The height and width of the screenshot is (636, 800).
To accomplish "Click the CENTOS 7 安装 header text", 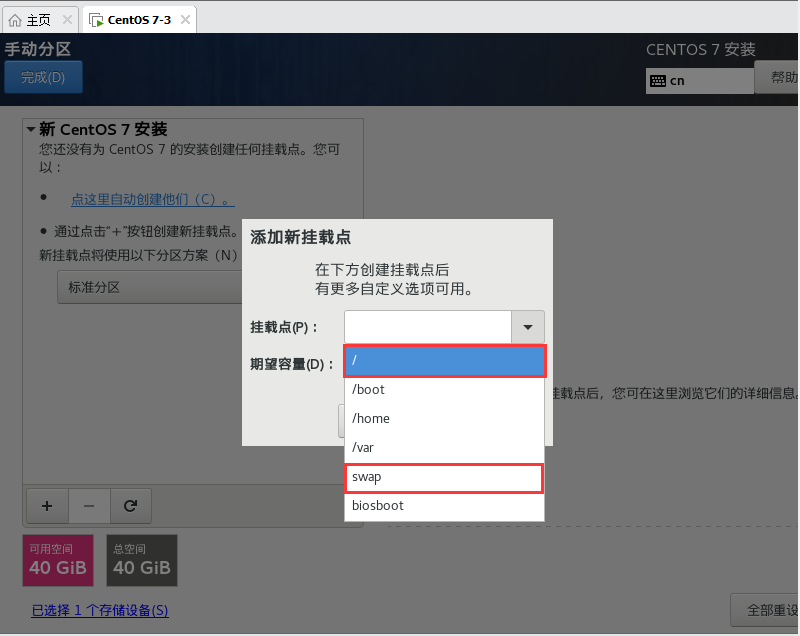I will tap(701, 49).
